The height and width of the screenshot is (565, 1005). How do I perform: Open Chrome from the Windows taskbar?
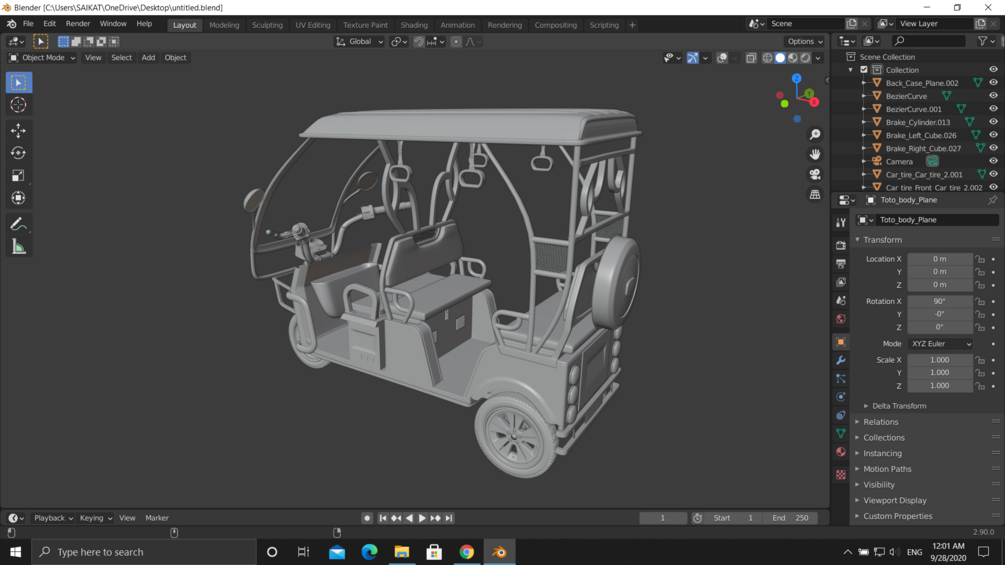point(466,552)
